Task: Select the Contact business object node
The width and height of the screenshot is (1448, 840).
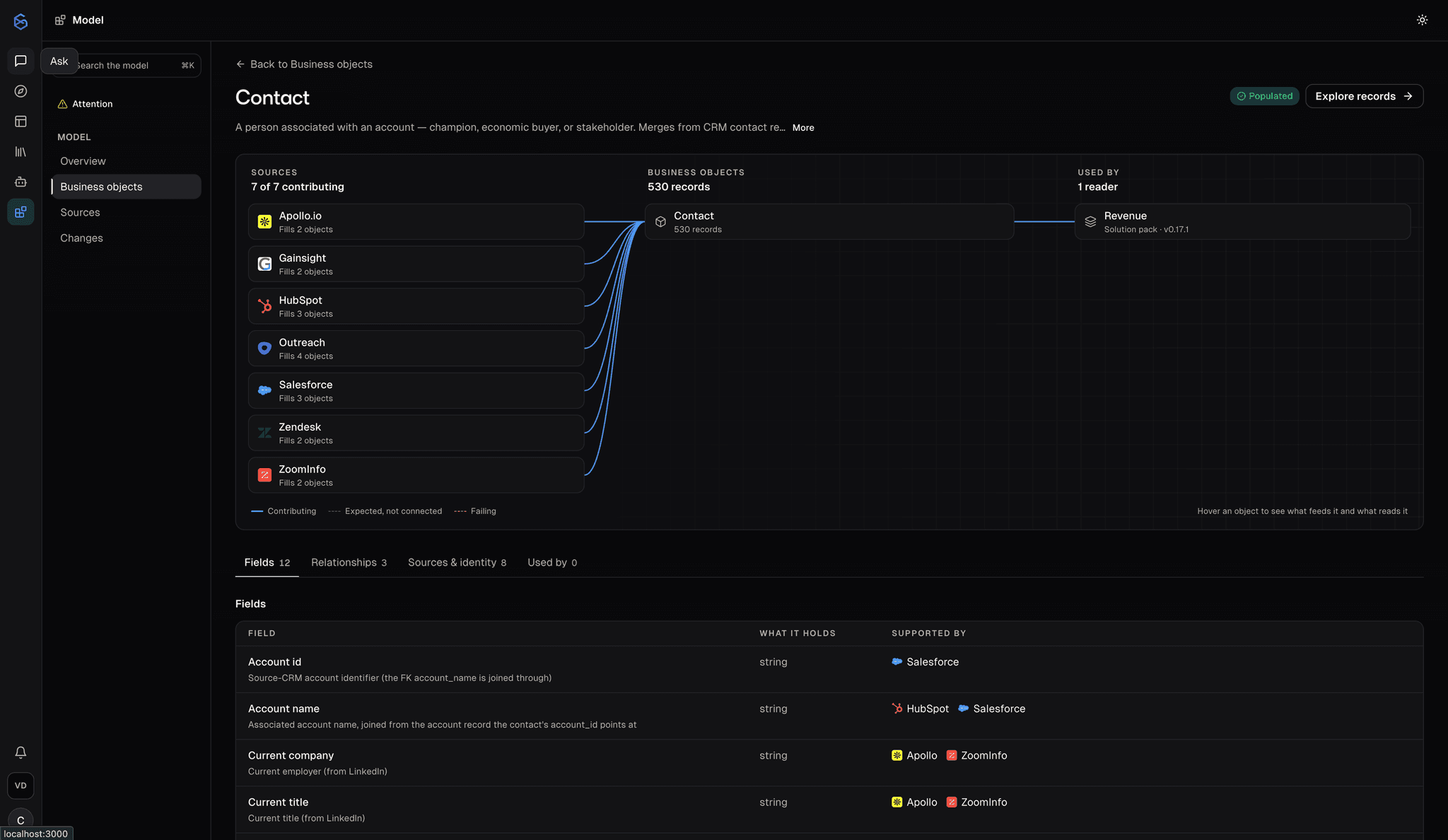Action: coord(829,222)
